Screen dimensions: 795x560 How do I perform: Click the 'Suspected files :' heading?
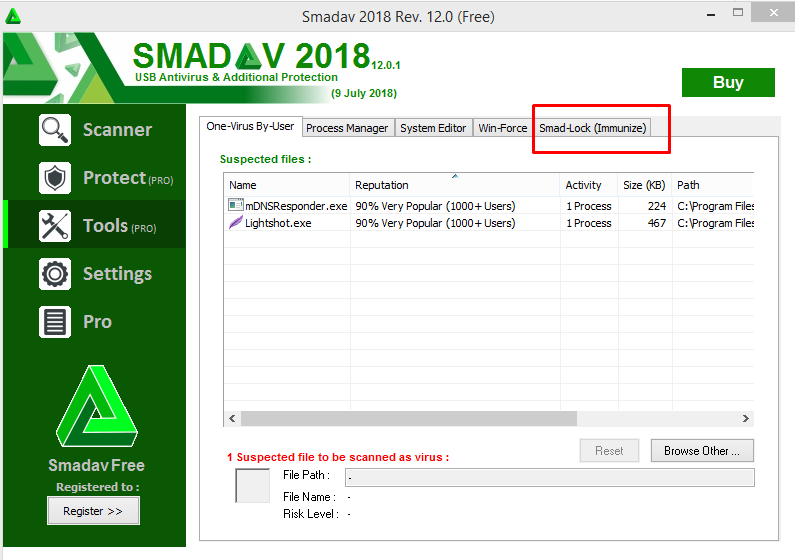[x=265, y=159]
